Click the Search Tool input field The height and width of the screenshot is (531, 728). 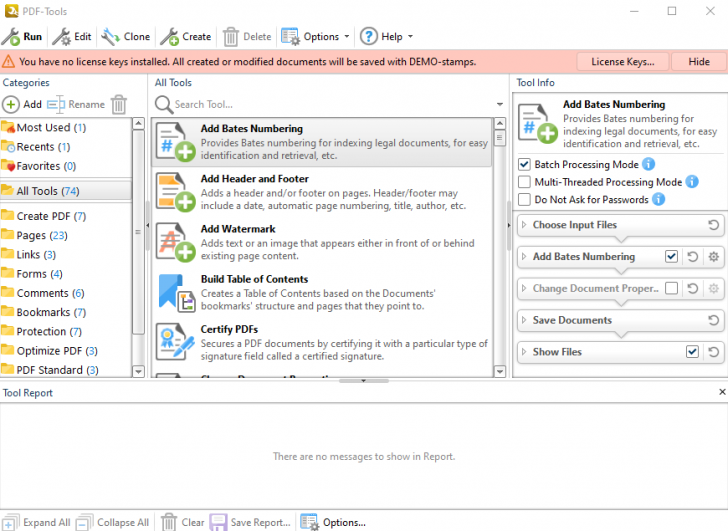tap(332, 104)
